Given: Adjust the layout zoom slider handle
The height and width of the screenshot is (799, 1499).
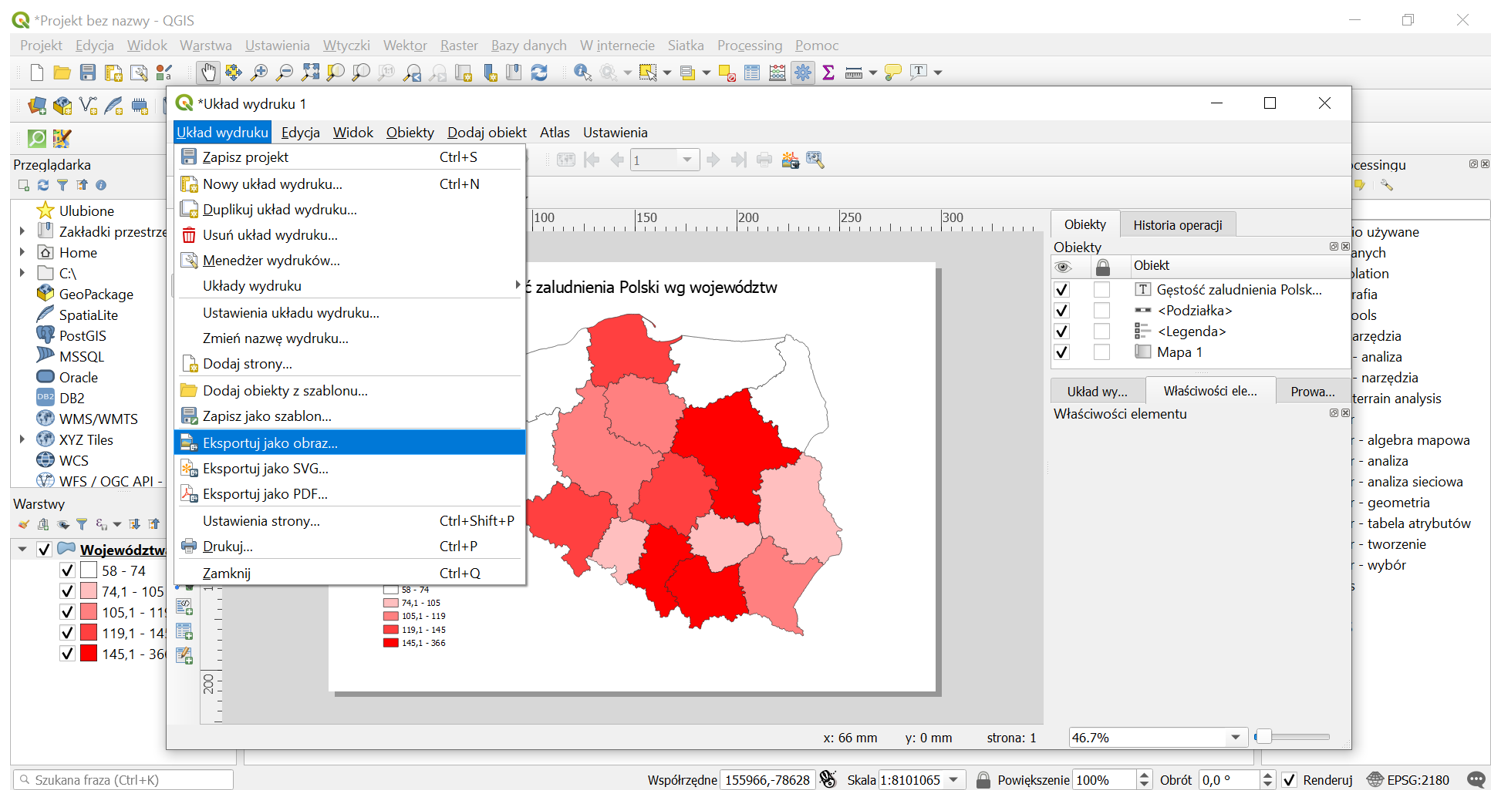Looking at the screenshot, I should (1263, 737).
